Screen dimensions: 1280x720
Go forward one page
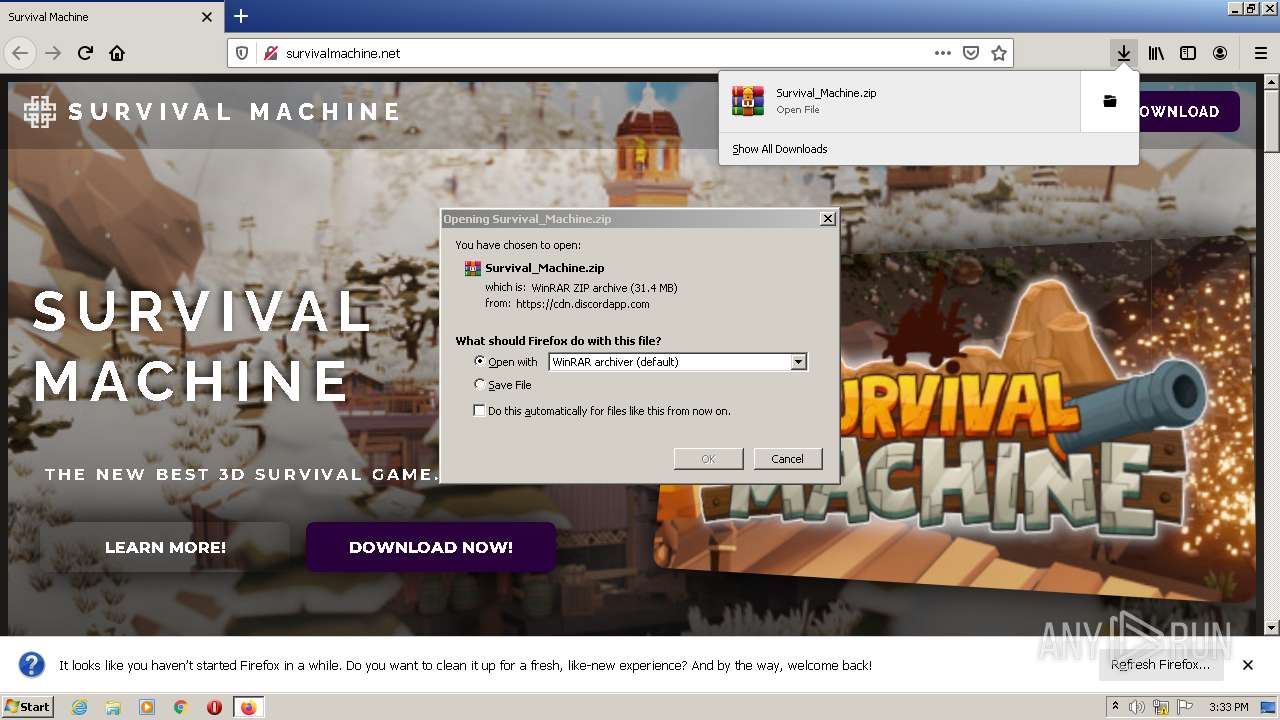click(53, 53)
